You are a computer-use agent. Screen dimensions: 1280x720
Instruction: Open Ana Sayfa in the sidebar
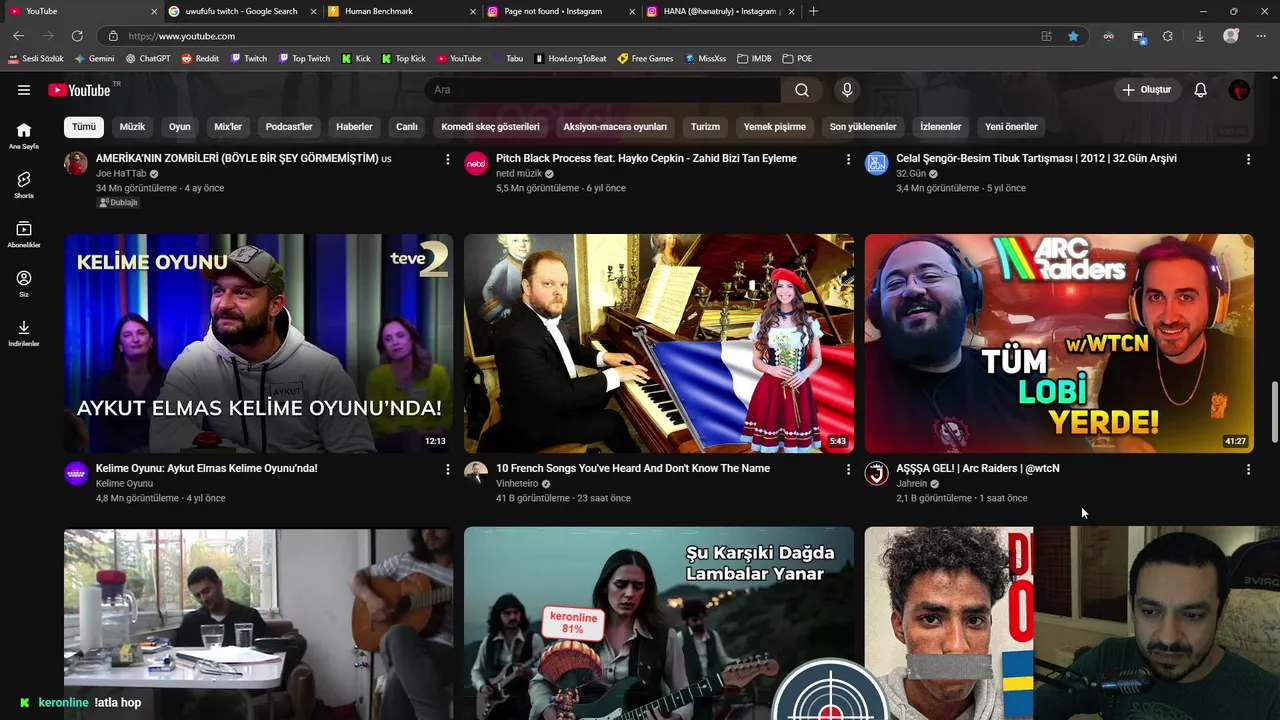(24, 136)
